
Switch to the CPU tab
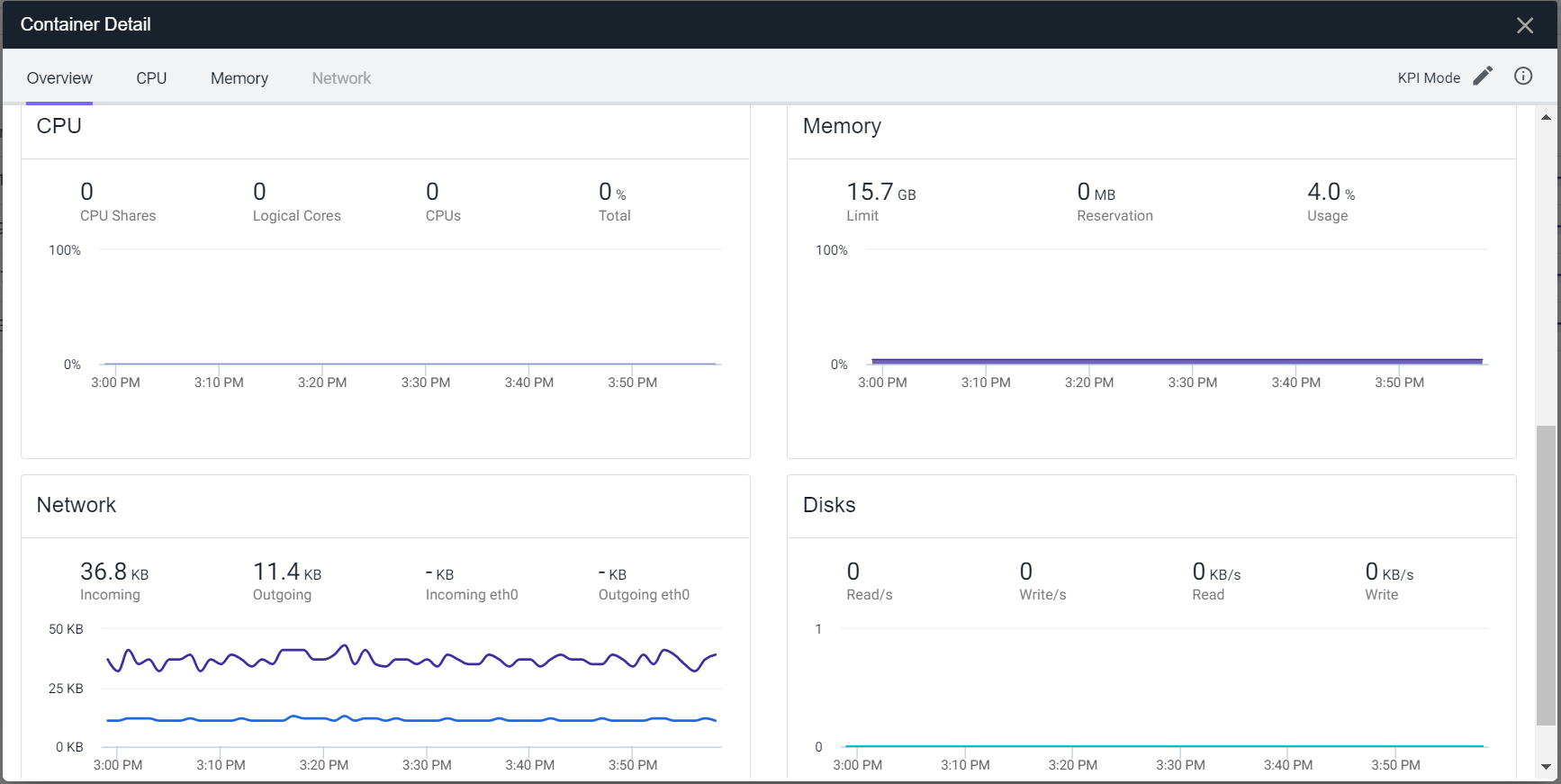click(x=151, y=78)
